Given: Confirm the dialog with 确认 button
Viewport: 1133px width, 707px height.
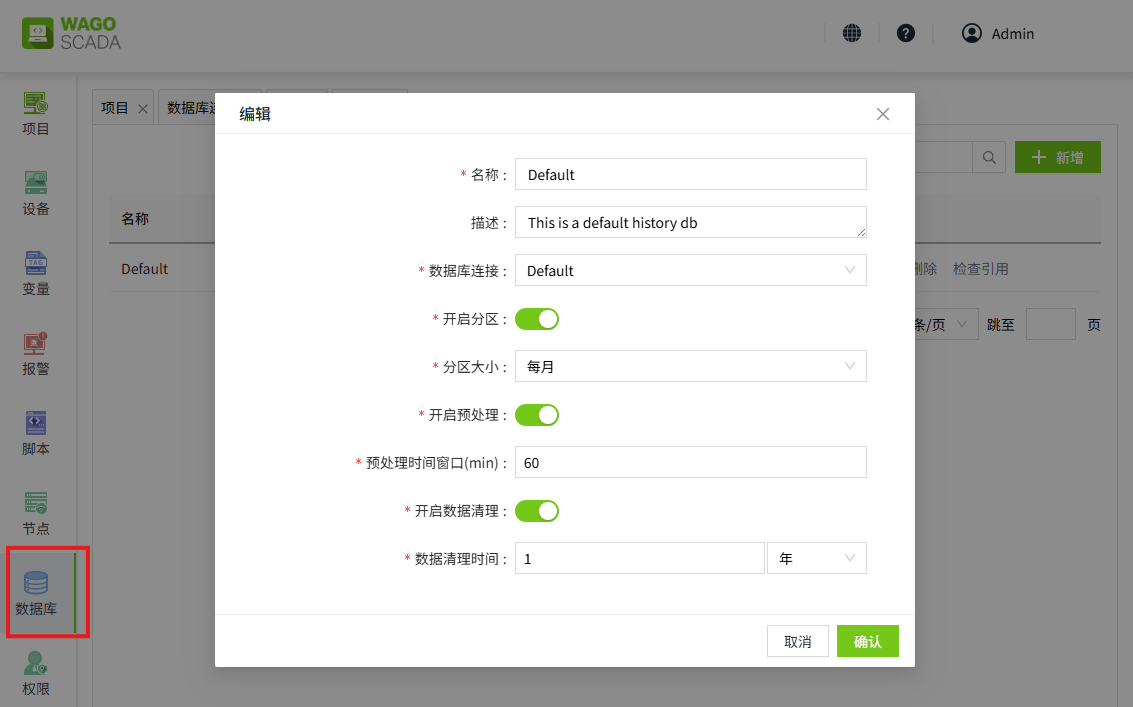Looking at the screenshot, I should coord(867,640).
